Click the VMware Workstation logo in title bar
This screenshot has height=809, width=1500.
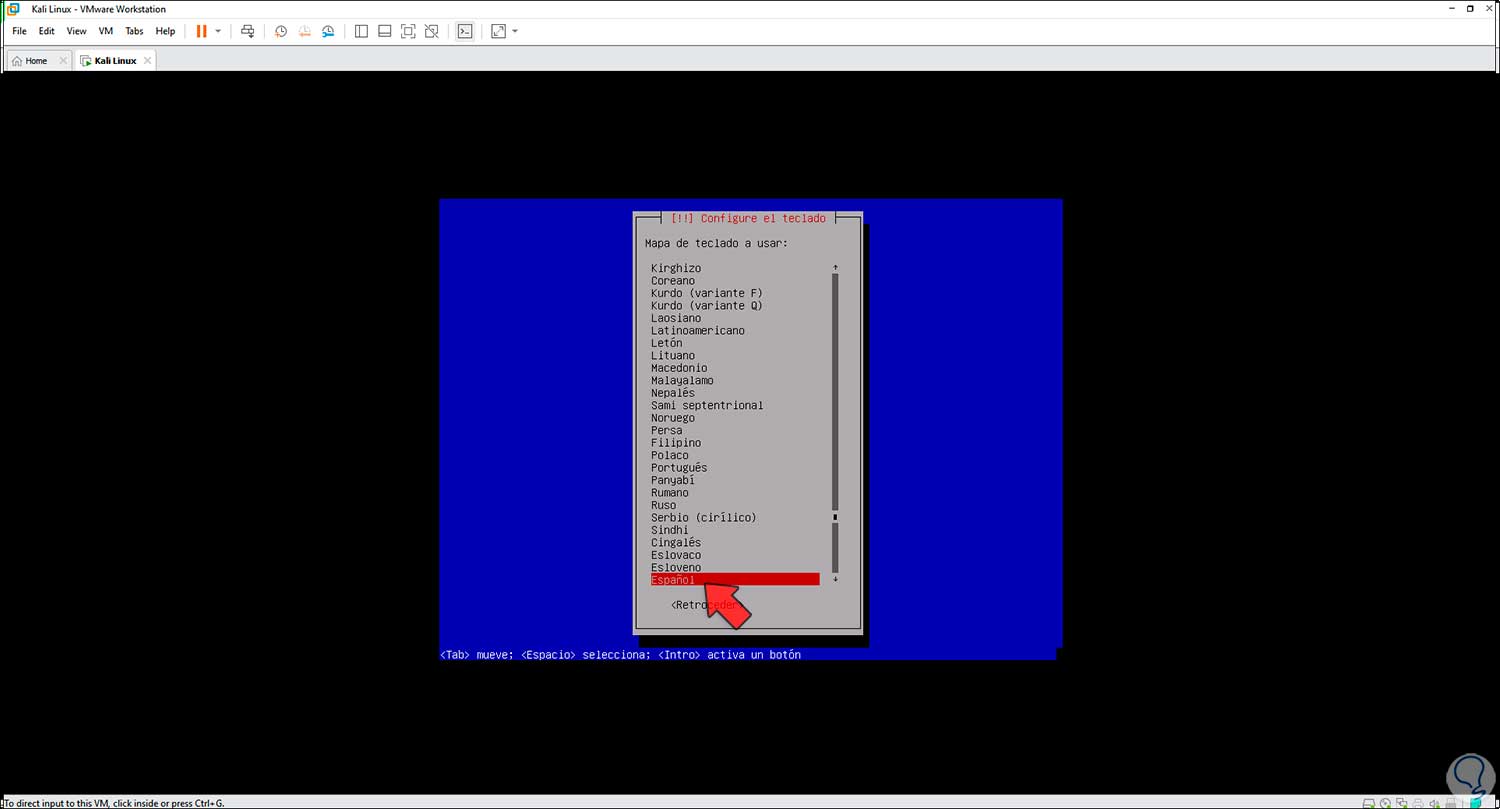pyautogui.click(x=14, y=9)
